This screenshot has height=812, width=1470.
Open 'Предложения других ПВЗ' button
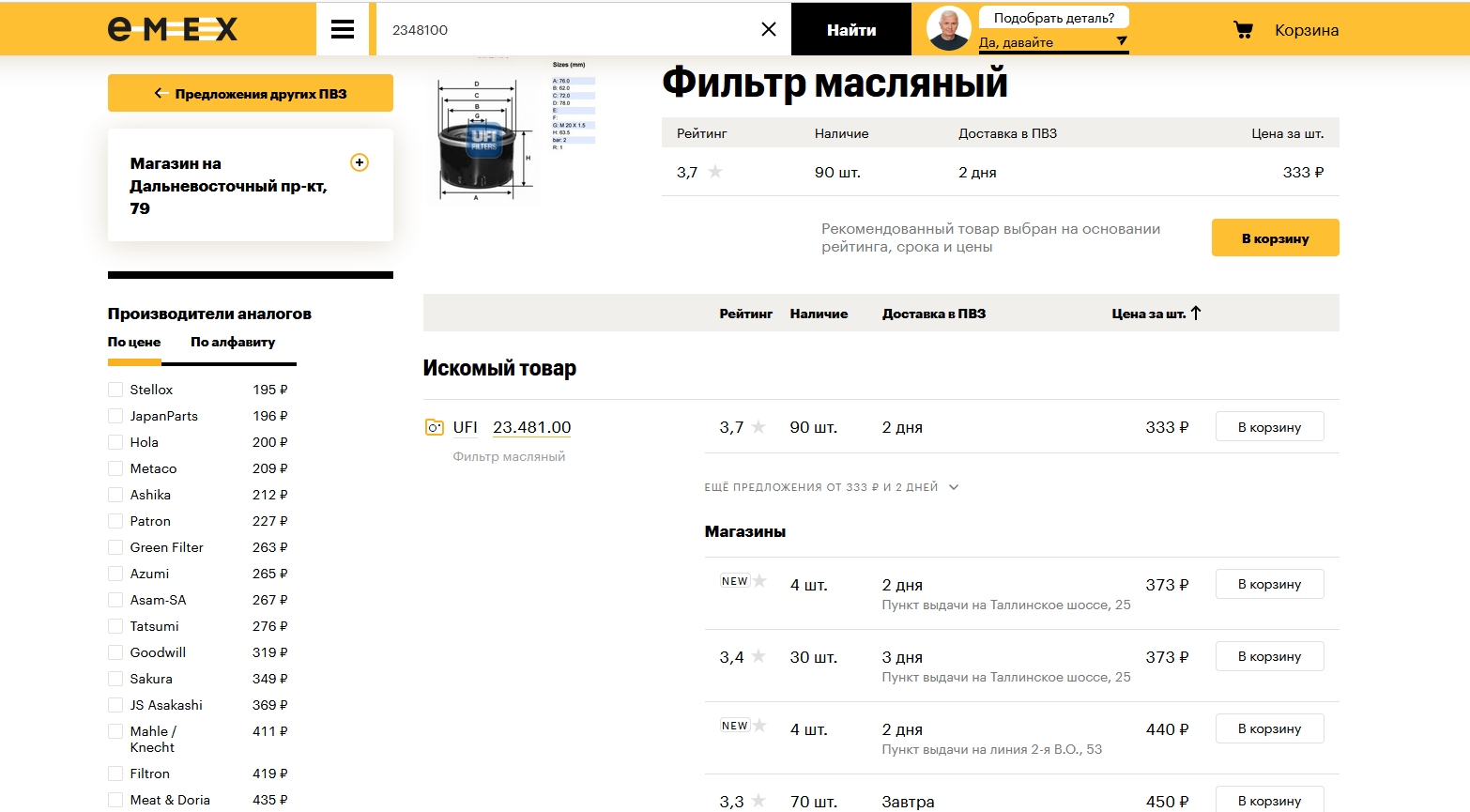click(x=251, y=93)
